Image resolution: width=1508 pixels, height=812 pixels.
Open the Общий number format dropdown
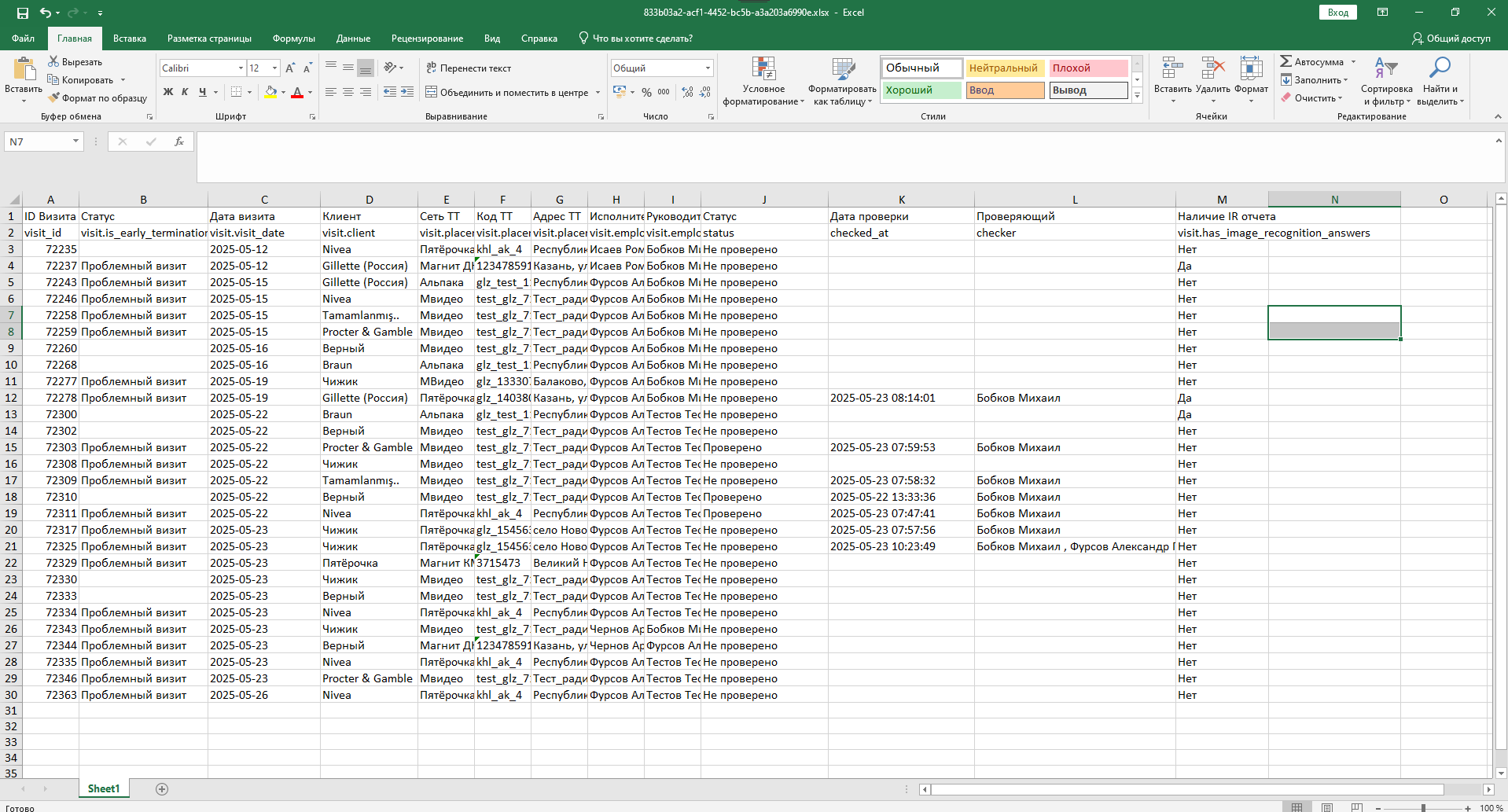(708, 68)
